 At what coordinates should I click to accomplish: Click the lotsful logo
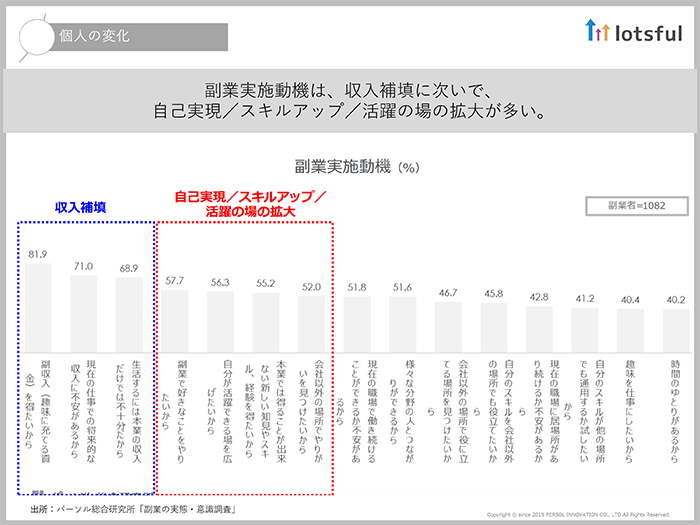coord(634,31)
